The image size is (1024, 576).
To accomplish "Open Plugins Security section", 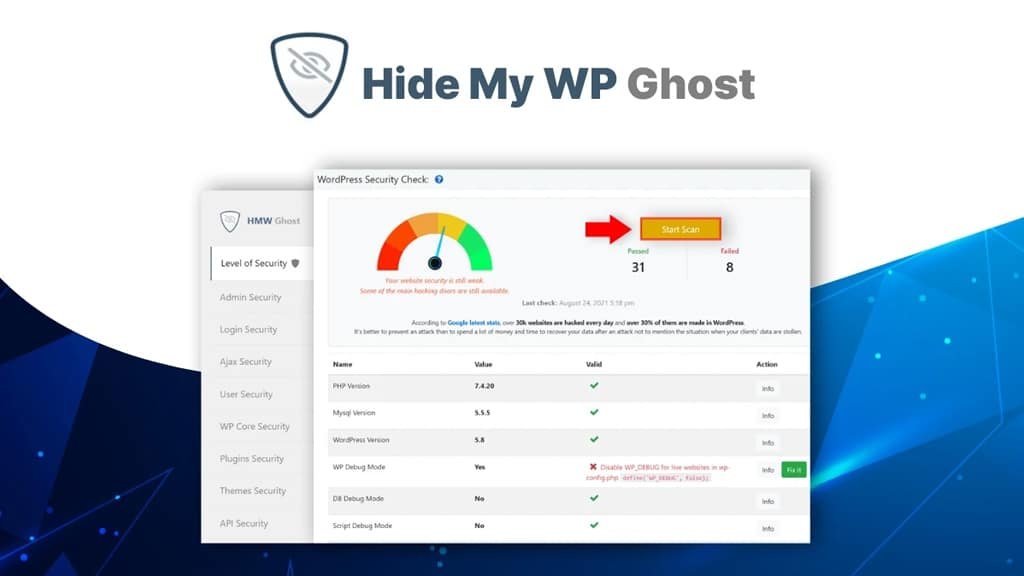I will [x=251, y=458].
